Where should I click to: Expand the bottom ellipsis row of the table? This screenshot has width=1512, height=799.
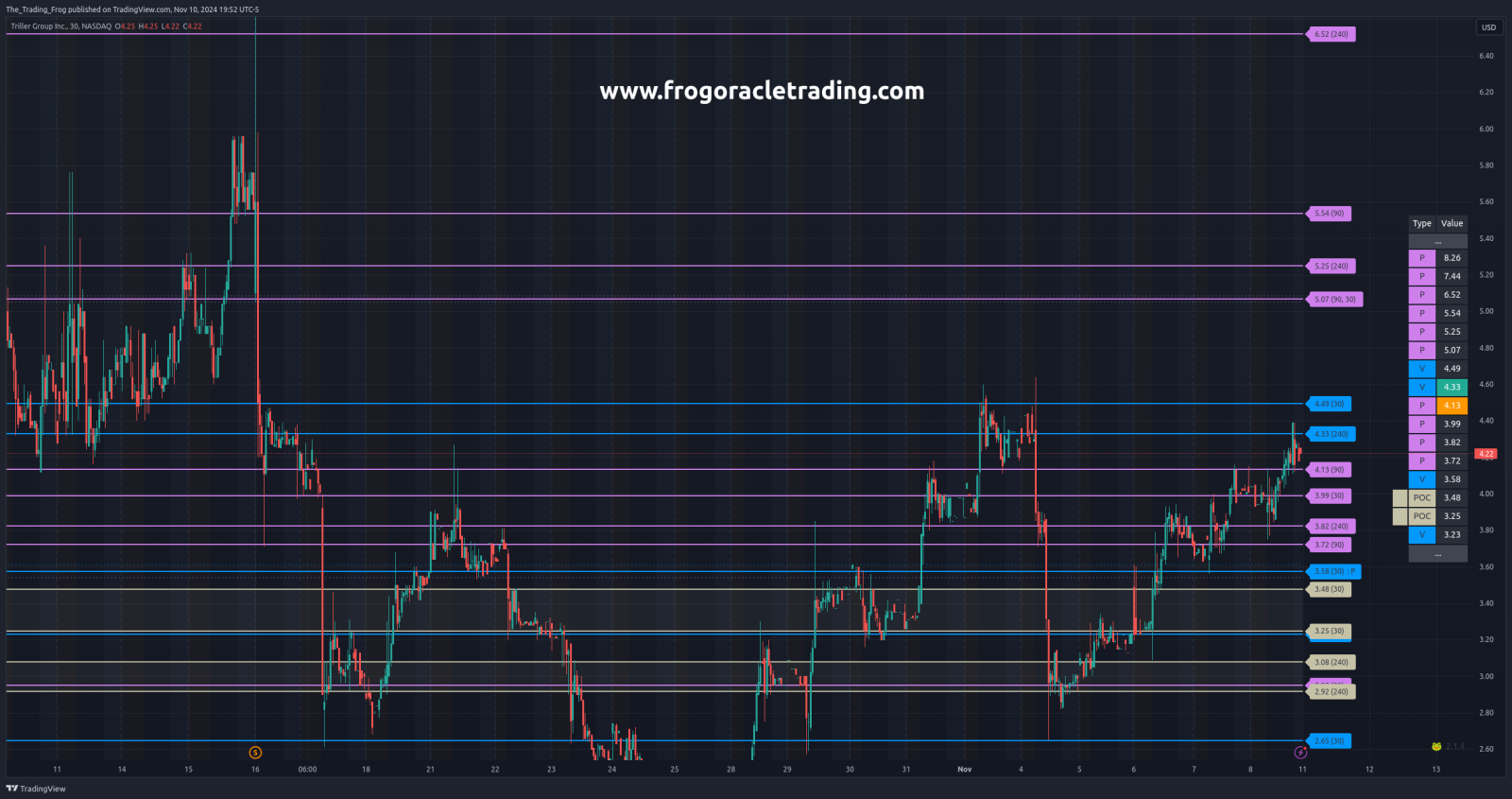point(1437,554)
